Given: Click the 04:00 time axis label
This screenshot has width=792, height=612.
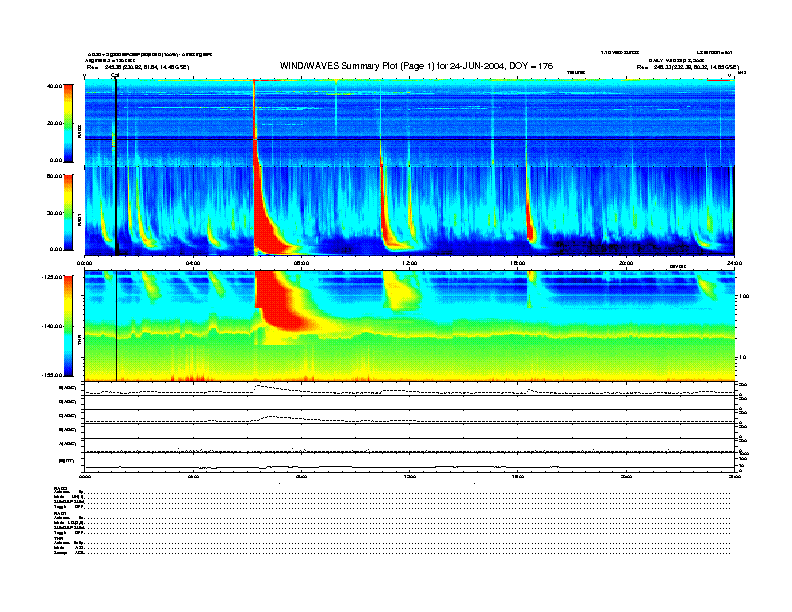Looking at the screenshot, I should click(x=193, y=263).
